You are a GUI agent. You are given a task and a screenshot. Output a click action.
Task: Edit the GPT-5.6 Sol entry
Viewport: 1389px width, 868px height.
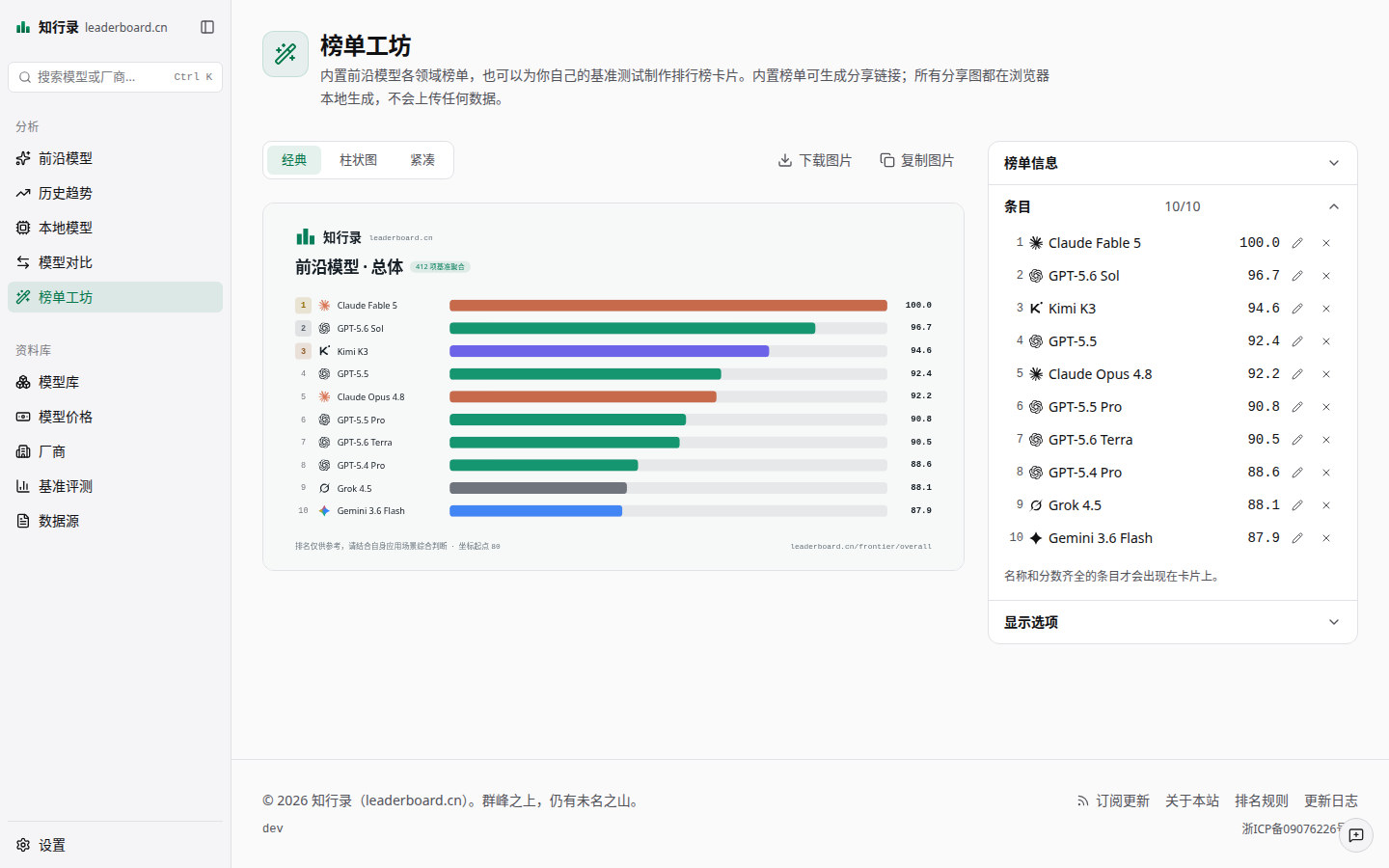pyautogui.click(x=1297, y=276)
